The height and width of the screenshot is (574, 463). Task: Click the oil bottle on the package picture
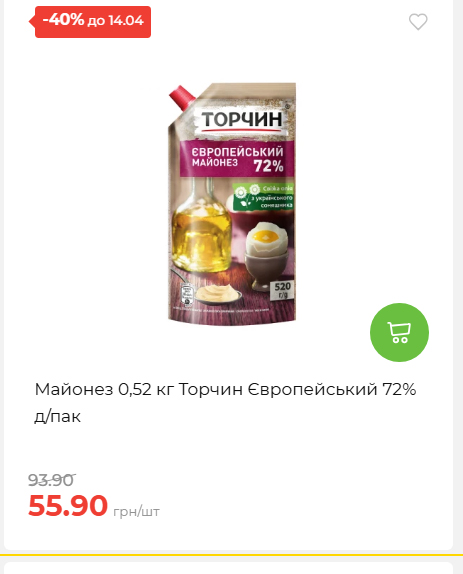[x=201, y=225]
